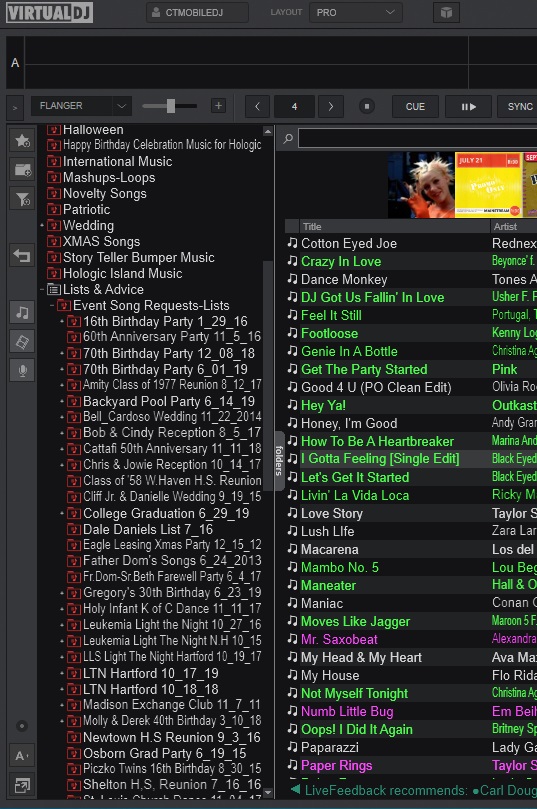Click the CUE button
Screen dimensions: 537x809
click(415, 106)
